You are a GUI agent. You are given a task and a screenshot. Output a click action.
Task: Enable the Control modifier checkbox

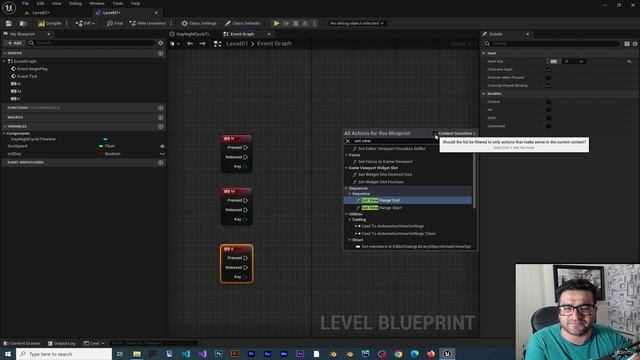click(x=548, y=102)
